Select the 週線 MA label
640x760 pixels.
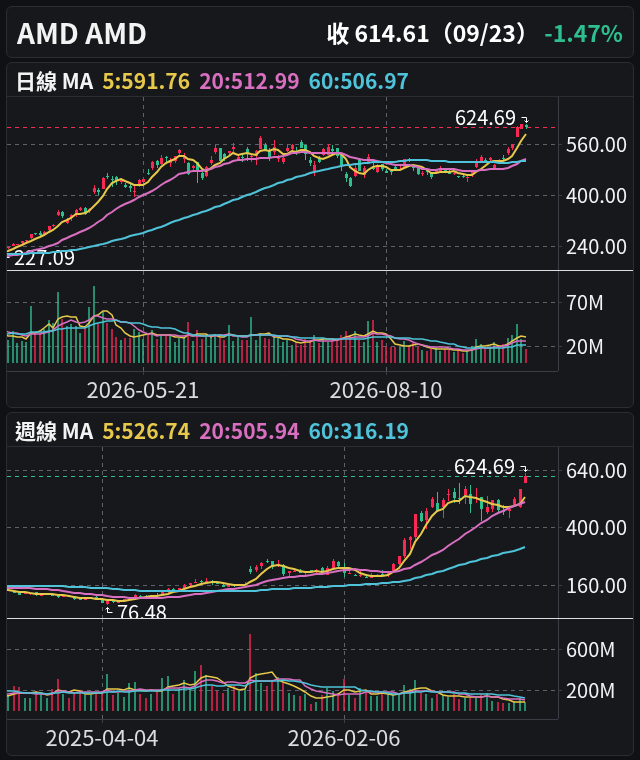[x=54, y=431]
